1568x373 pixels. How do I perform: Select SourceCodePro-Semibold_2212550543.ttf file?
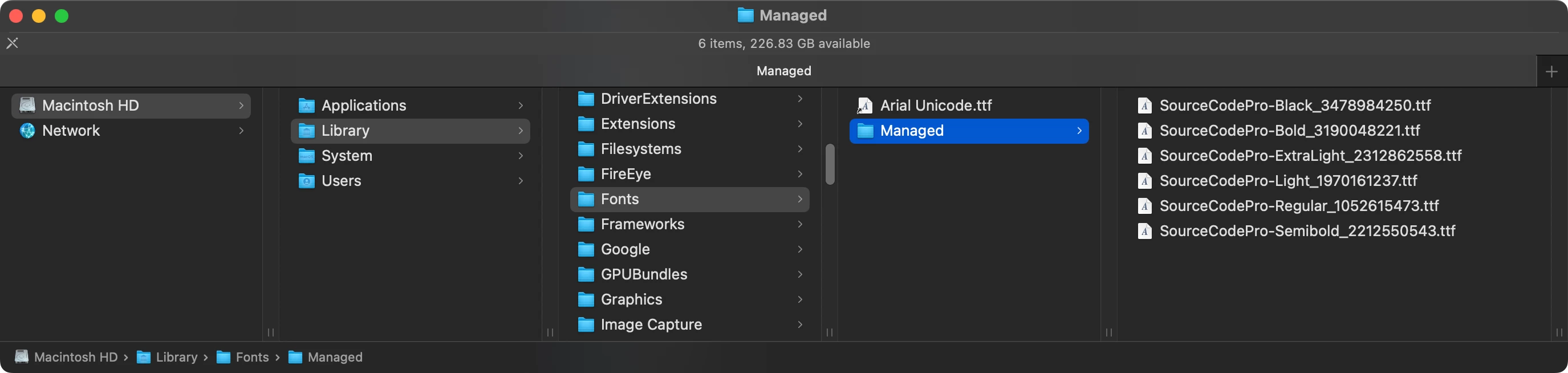click(1307, 231)
